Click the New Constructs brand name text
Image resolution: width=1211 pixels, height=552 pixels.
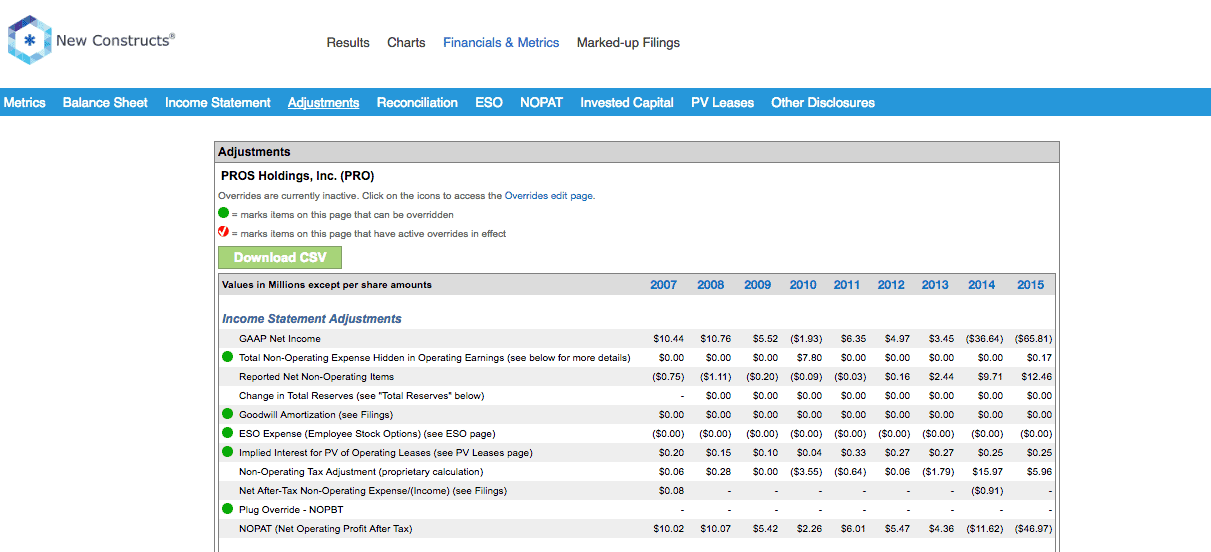(x=115, y=40)
